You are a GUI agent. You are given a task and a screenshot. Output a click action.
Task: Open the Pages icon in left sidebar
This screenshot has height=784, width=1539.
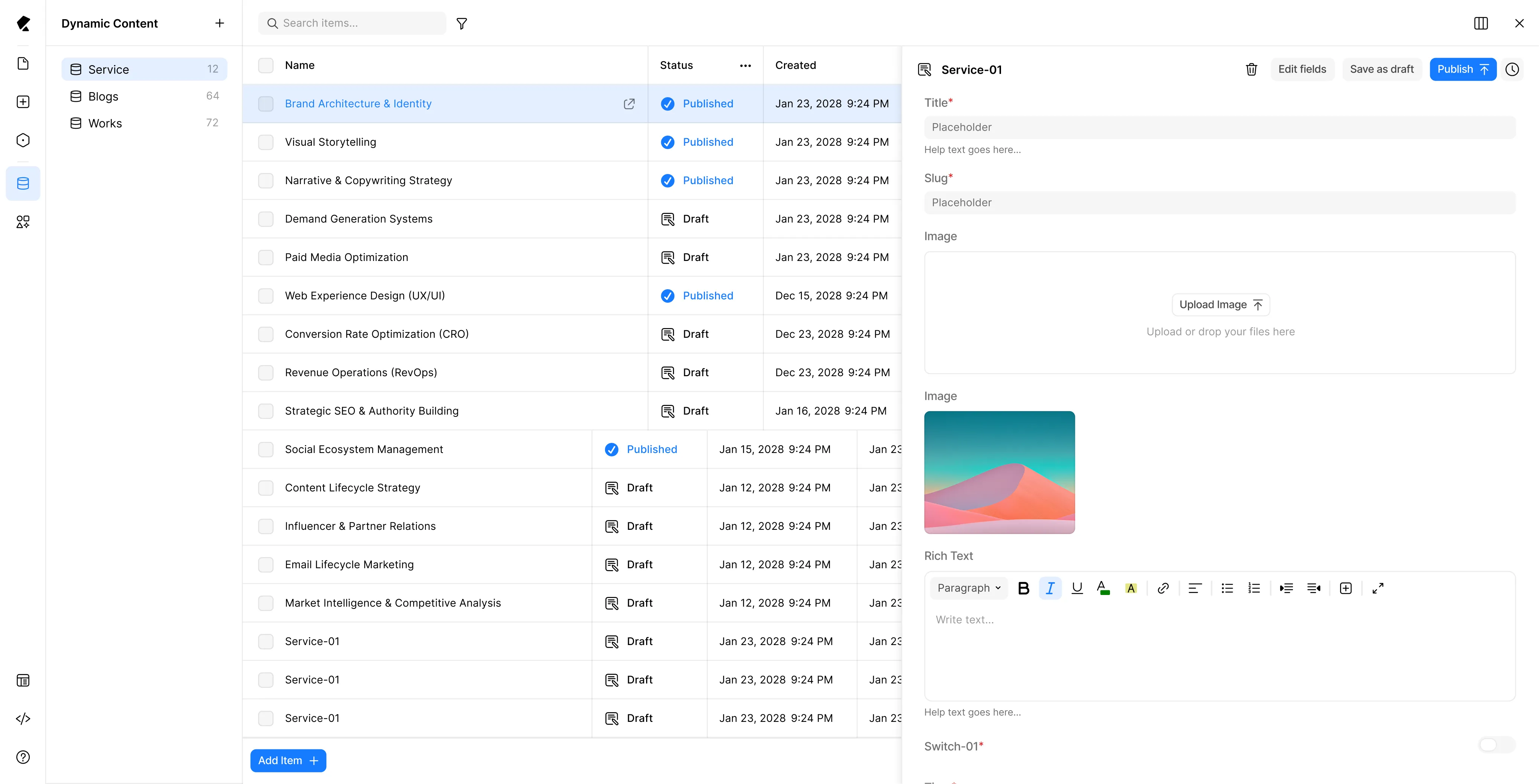tap(23, 63)
